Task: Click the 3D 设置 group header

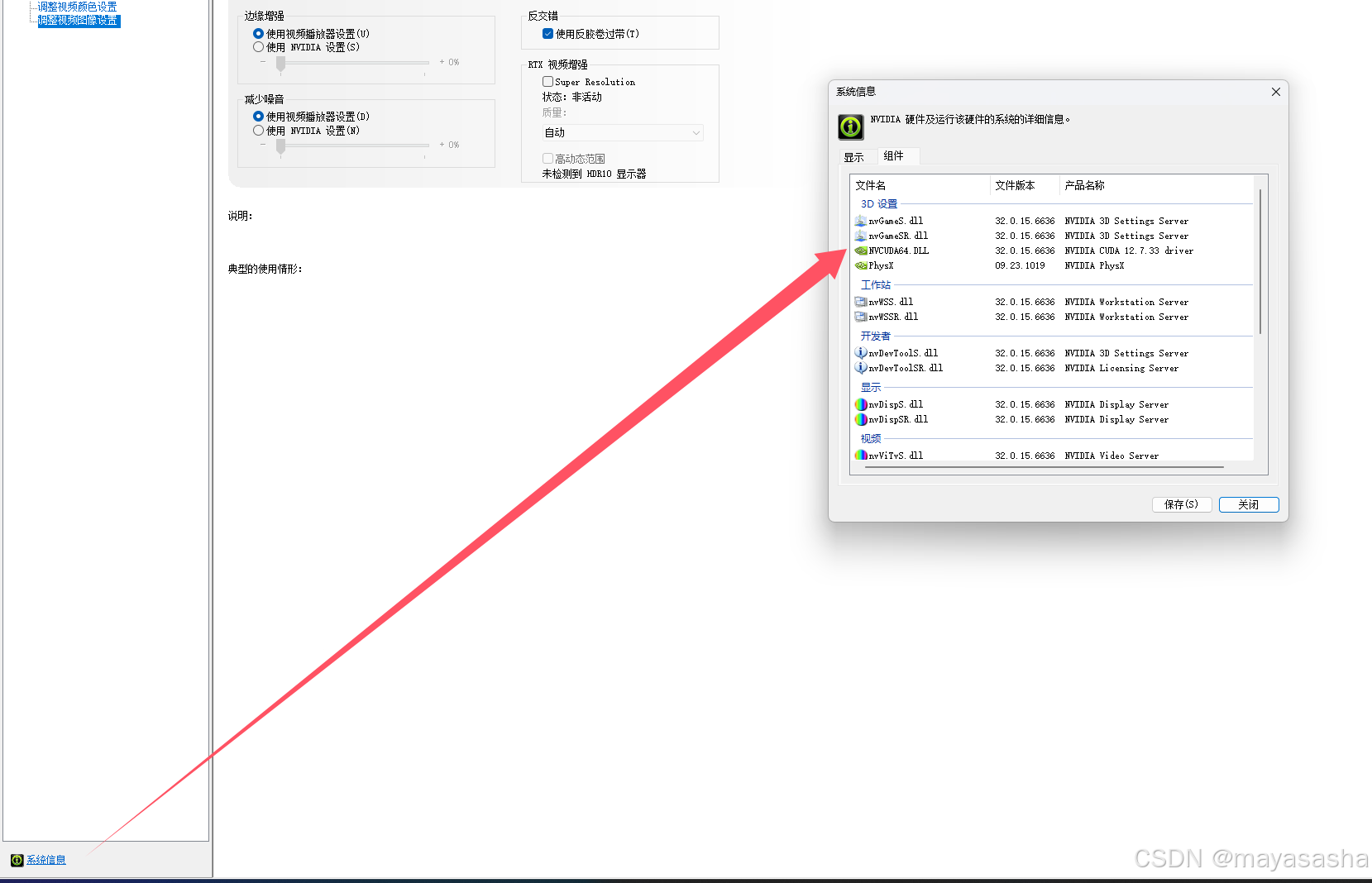Action: click(x=879, y=204)
